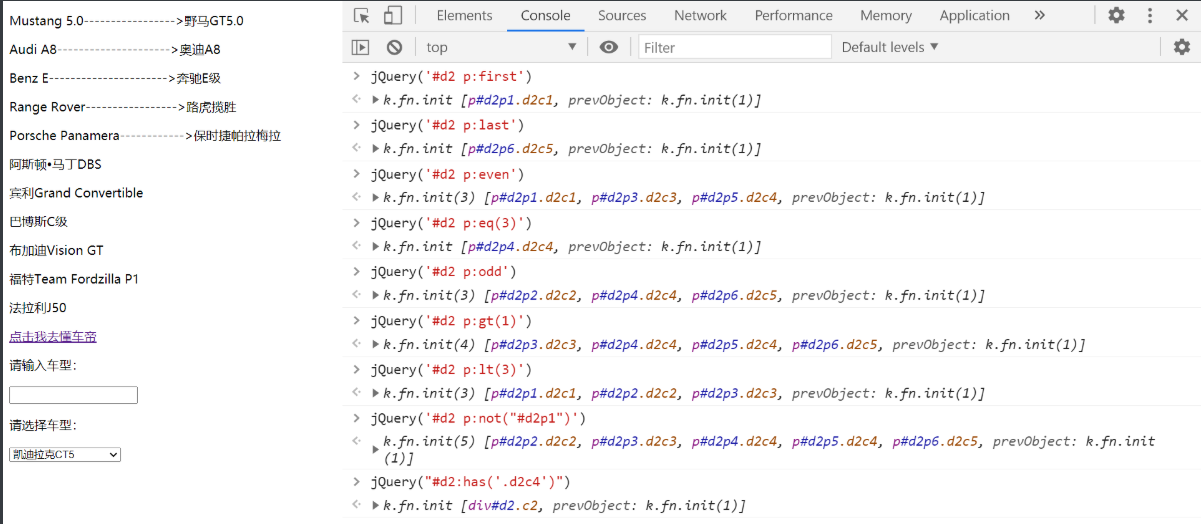Click the 请输入车型 text input field
The image size is (1201, 524).
pos(73,395)
